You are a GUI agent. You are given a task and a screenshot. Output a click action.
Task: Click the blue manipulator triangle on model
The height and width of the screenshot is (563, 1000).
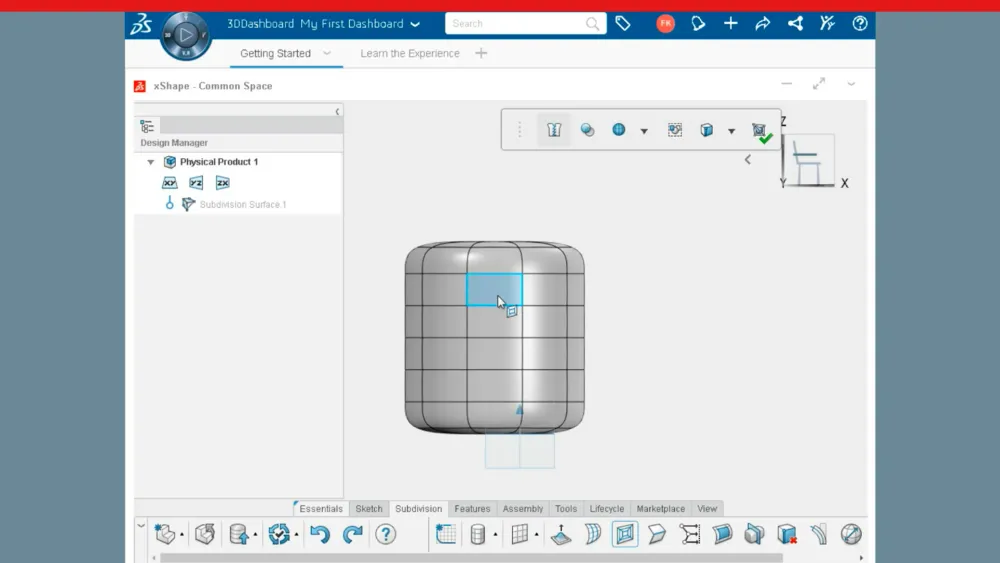(519, 410)
